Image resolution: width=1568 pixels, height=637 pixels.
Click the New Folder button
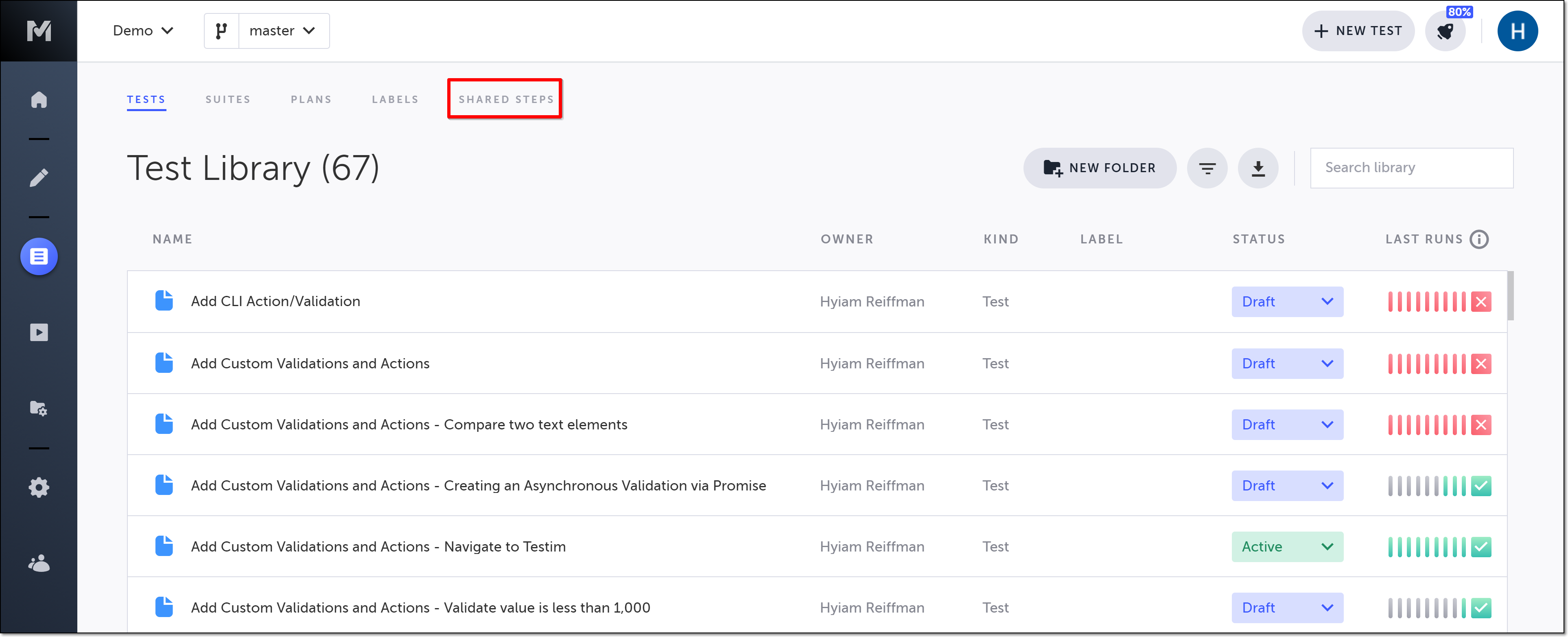pos(1099,168)
